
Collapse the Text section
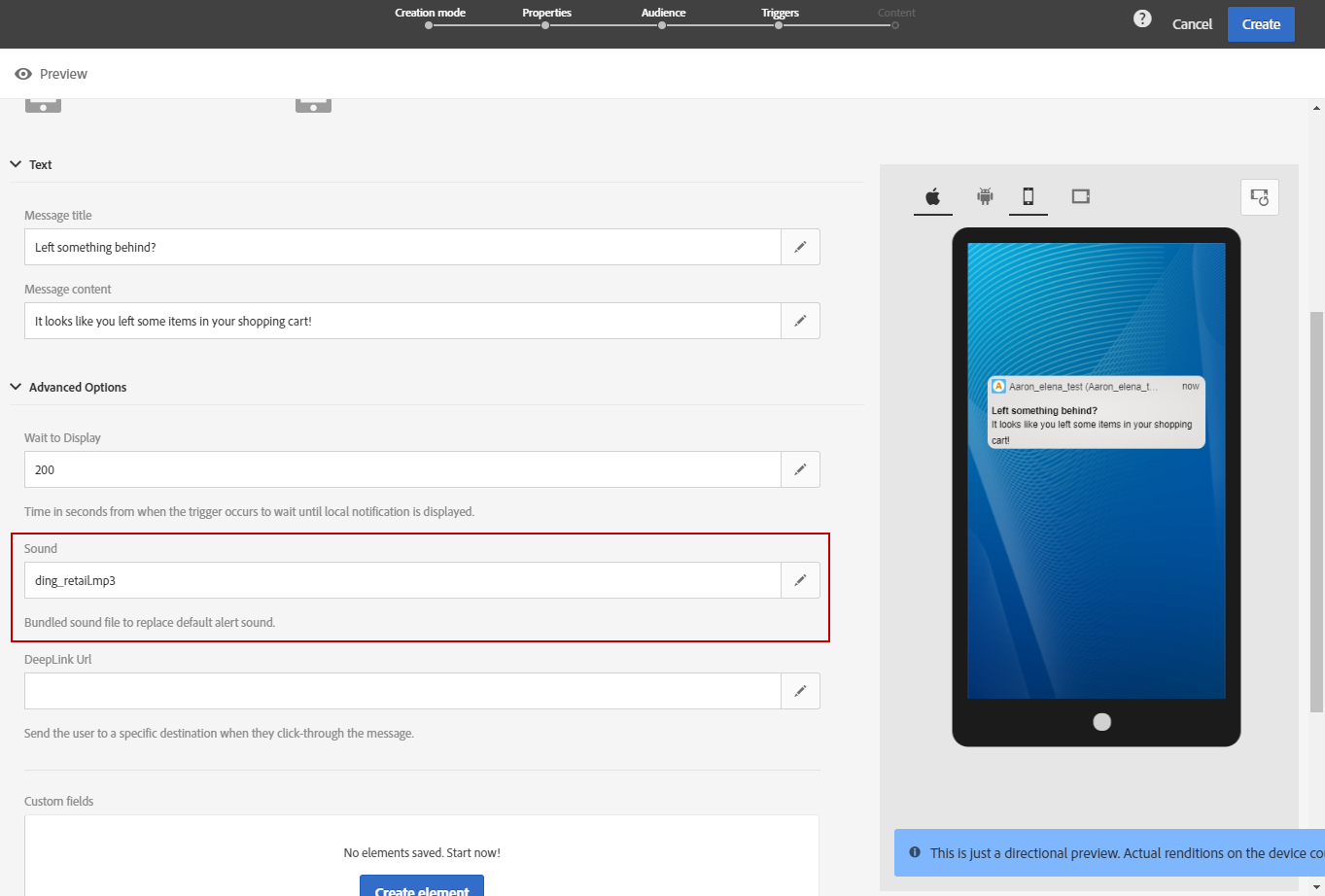pos(16,164)
